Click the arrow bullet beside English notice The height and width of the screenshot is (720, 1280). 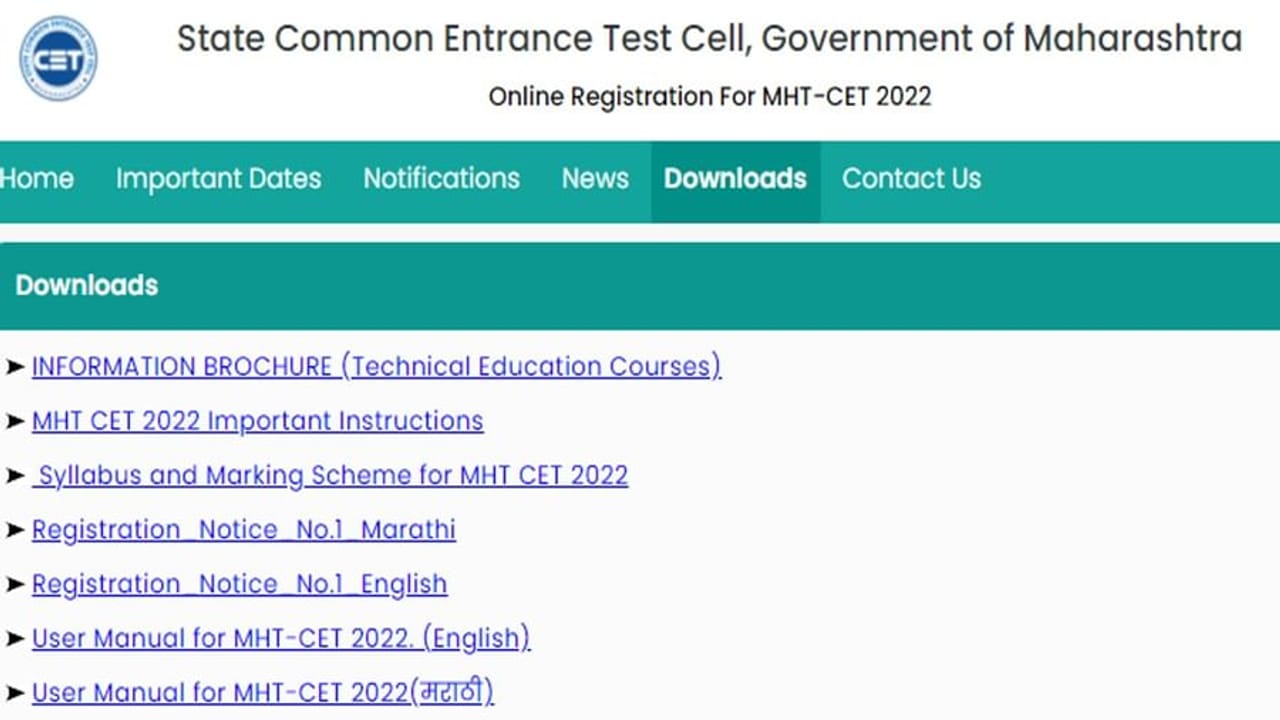[x=14, y=584]
